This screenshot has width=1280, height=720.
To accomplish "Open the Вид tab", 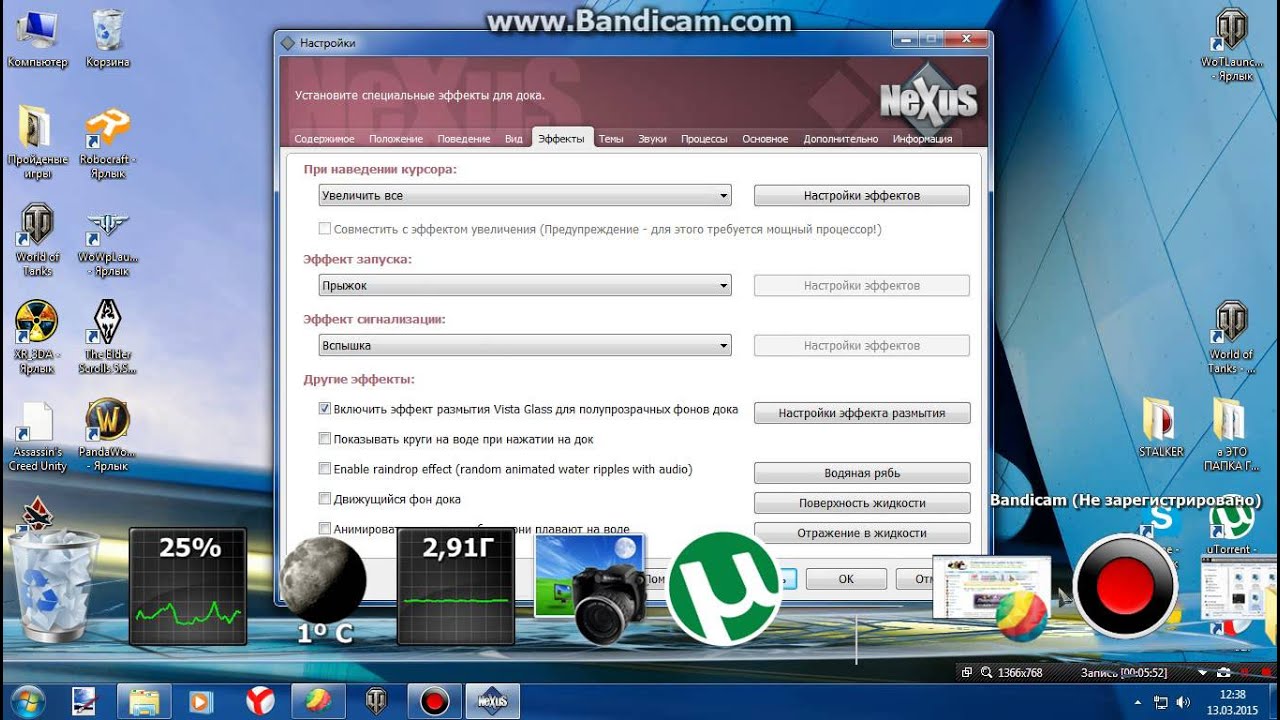I will pyautogui.click(x=514, y=139).
